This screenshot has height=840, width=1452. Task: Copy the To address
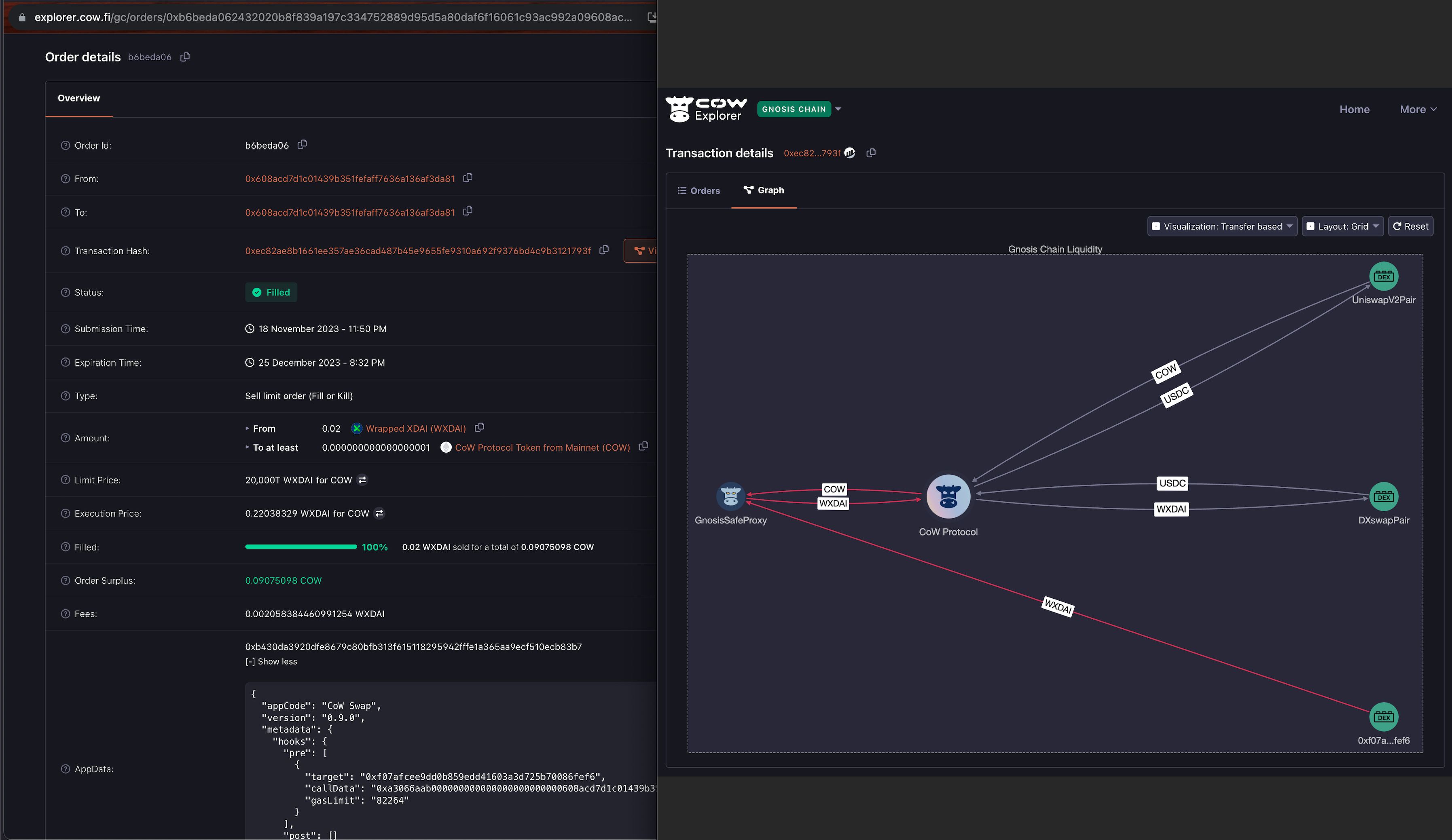pyautogui.click(x=468, y=211)
